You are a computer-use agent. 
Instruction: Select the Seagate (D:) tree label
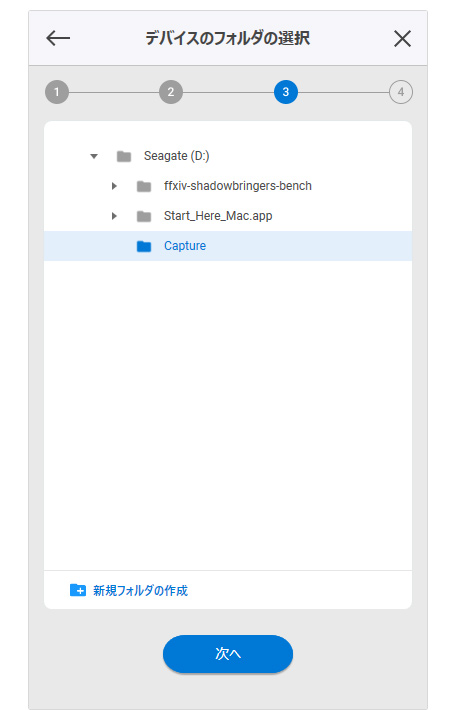pyautogui.click(x=177, y=156)
